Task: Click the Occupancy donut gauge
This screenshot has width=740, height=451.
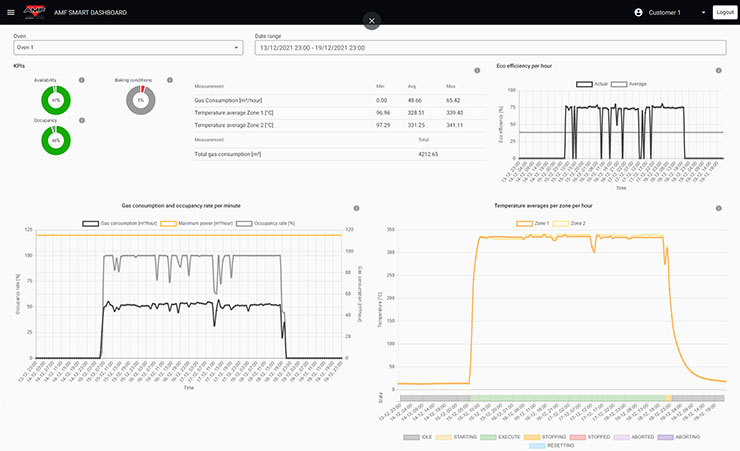Action: pos(56,141)
